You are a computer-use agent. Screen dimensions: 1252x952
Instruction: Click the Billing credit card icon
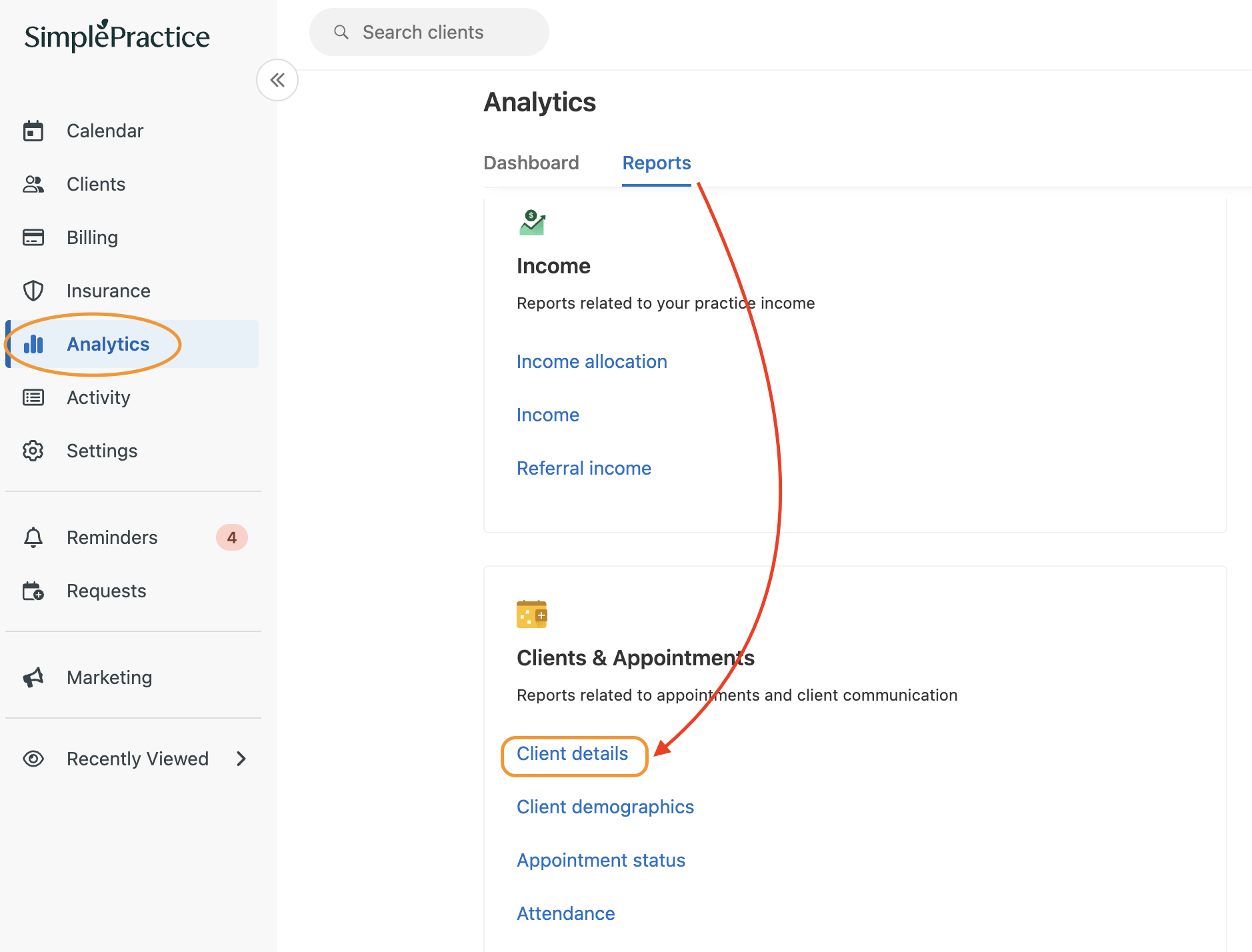coord(33,237)
